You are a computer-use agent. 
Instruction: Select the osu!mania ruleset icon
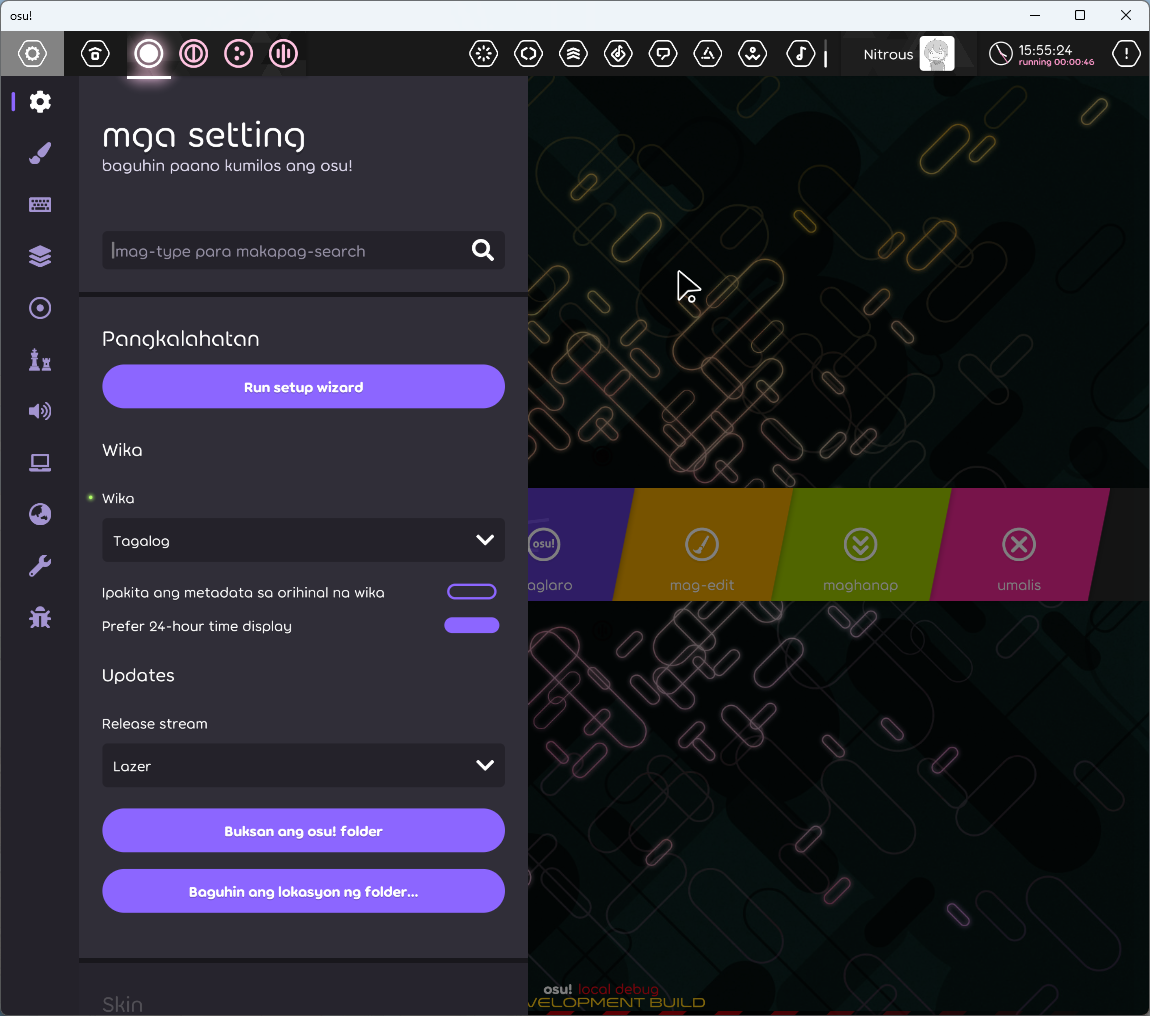283,54
